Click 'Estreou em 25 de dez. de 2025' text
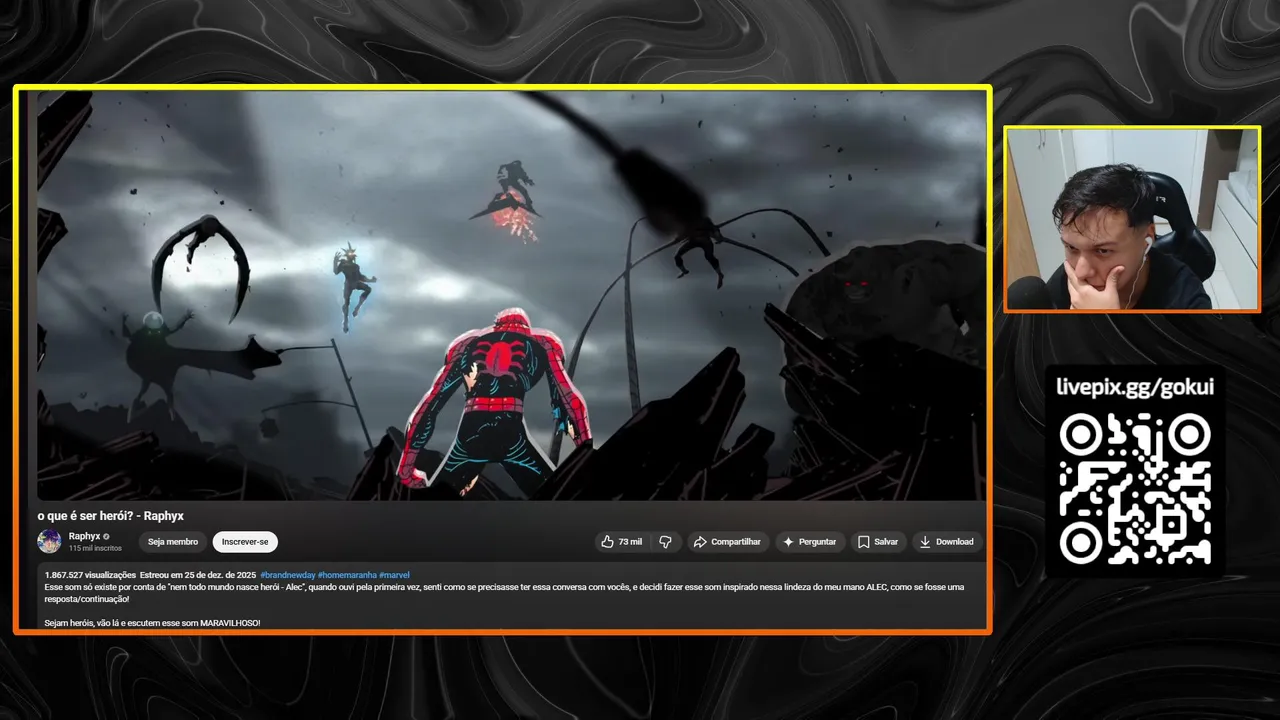Screen dimensions: 1280x720 click(x=198, y=575)
